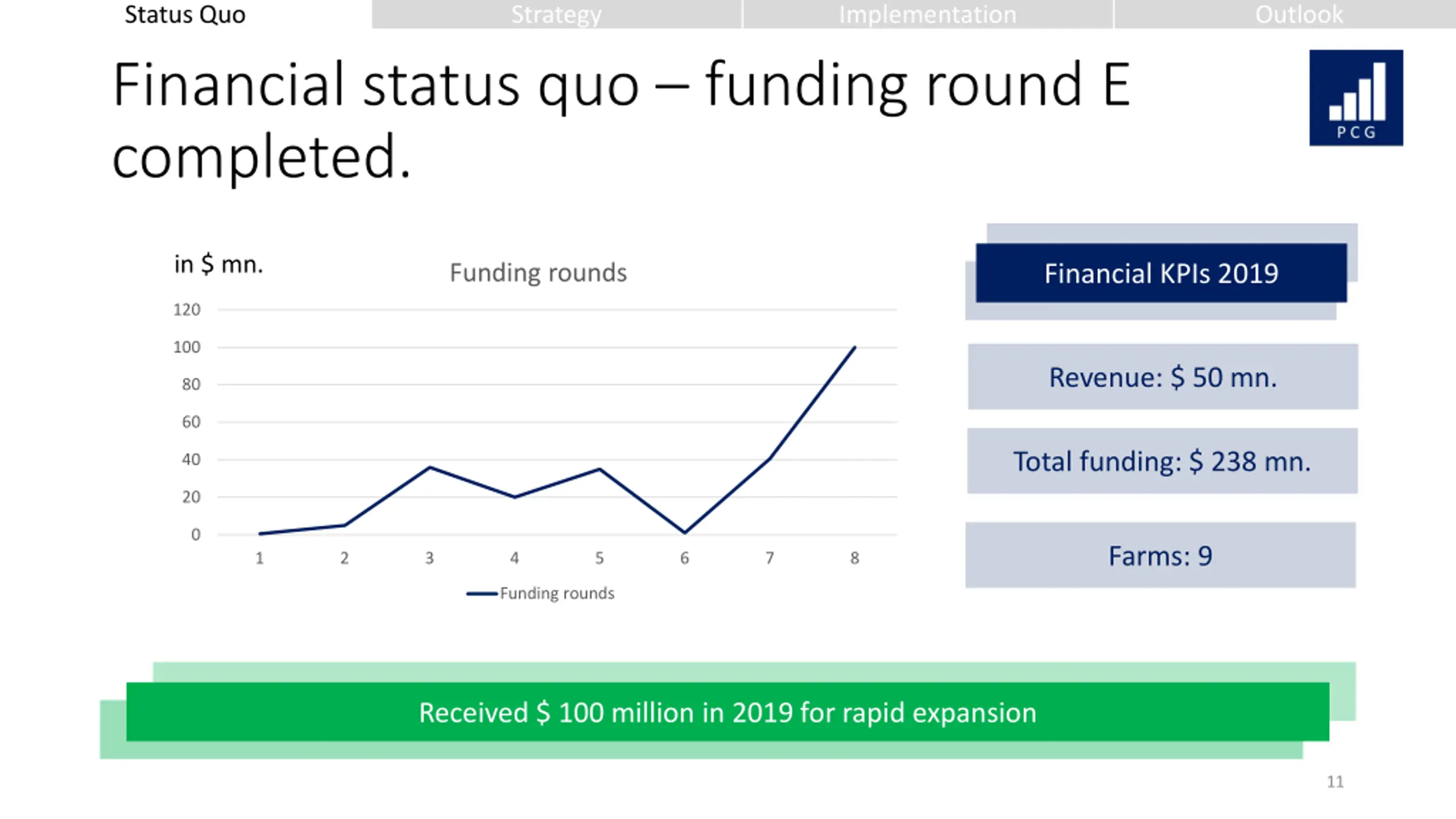The image size is (1456, 819).
Task: Click the slide page number 11
Action: [1335, 782]
